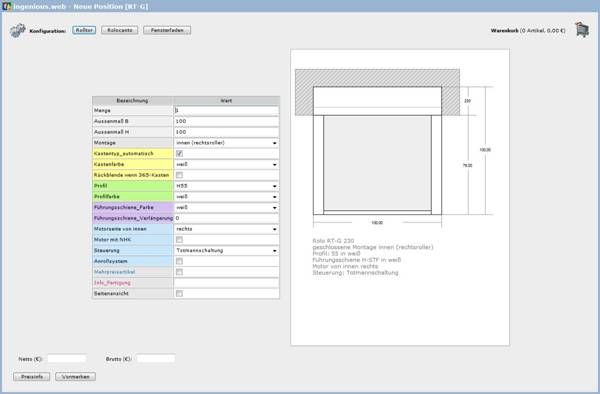This screenshot has width=600, height=394.
Task: Click the Netto price field
Action: point(67,359)
